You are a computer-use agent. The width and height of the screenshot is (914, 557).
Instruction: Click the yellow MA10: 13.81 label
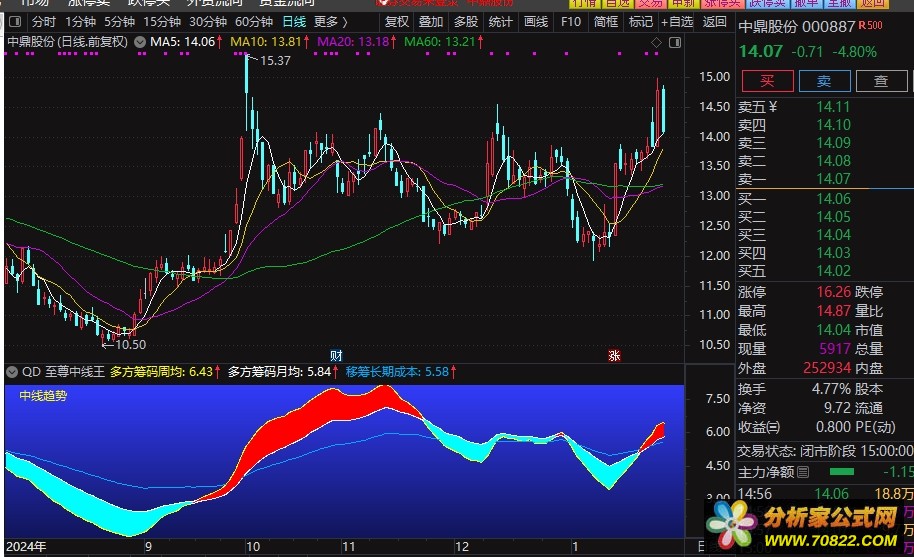[266, 42]
